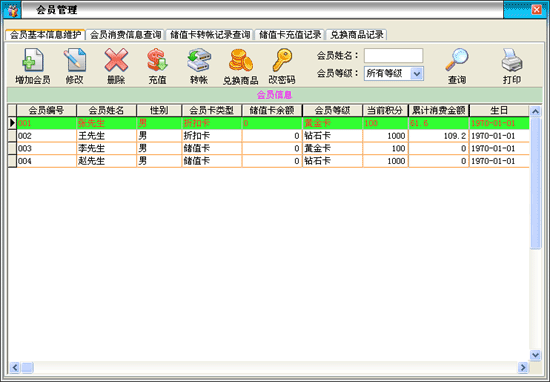Click name cell 王先生
The height and width of the screenshot is (382, 550).
coord(106,136)
